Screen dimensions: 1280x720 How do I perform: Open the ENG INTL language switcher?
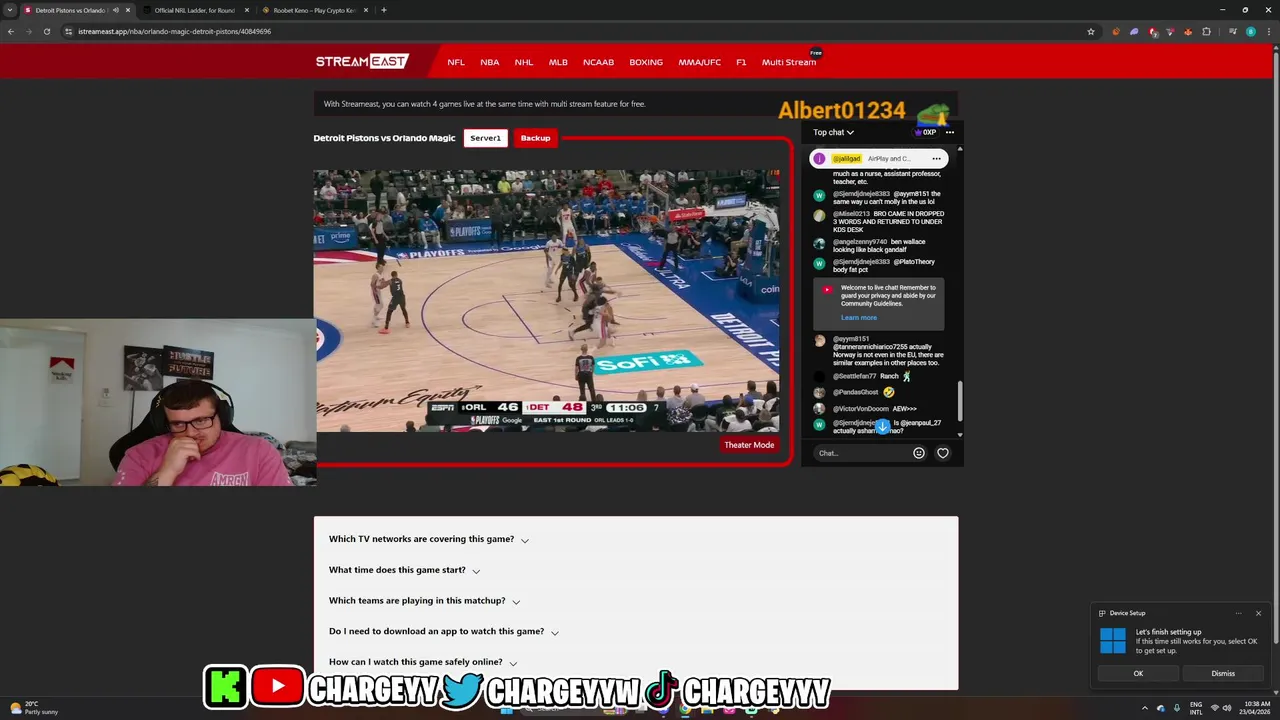[1196, 707]
